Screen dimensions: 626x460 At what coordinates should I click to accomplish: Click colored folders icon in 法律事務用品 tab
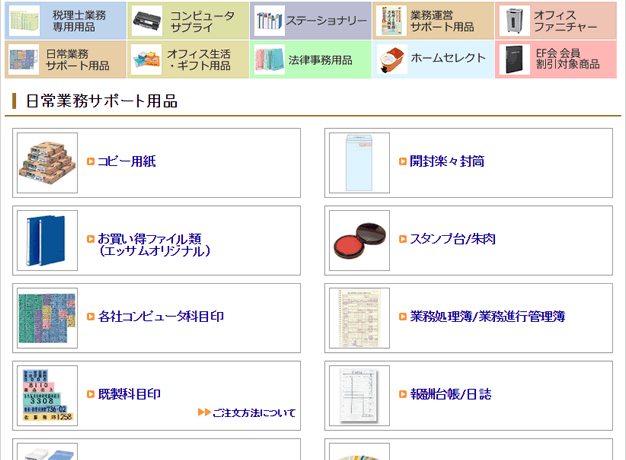(x=269, y=59)
